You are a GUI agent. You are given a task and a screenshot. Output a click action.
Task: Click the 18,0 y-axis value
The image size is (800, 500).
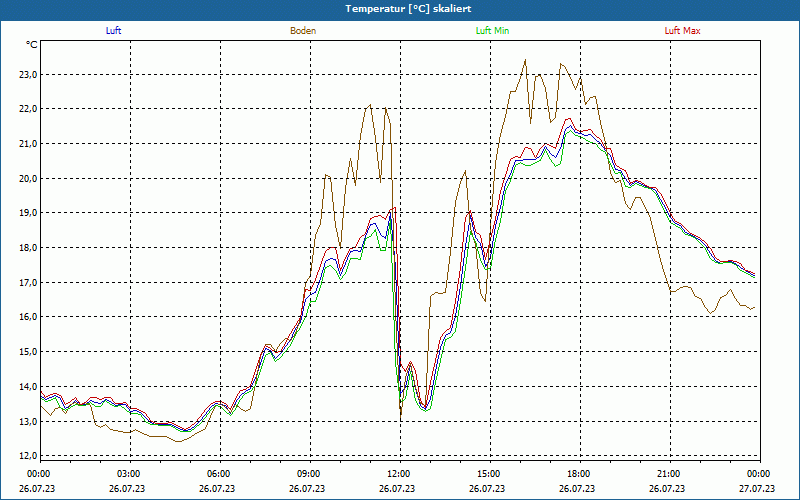coord(29,248)
